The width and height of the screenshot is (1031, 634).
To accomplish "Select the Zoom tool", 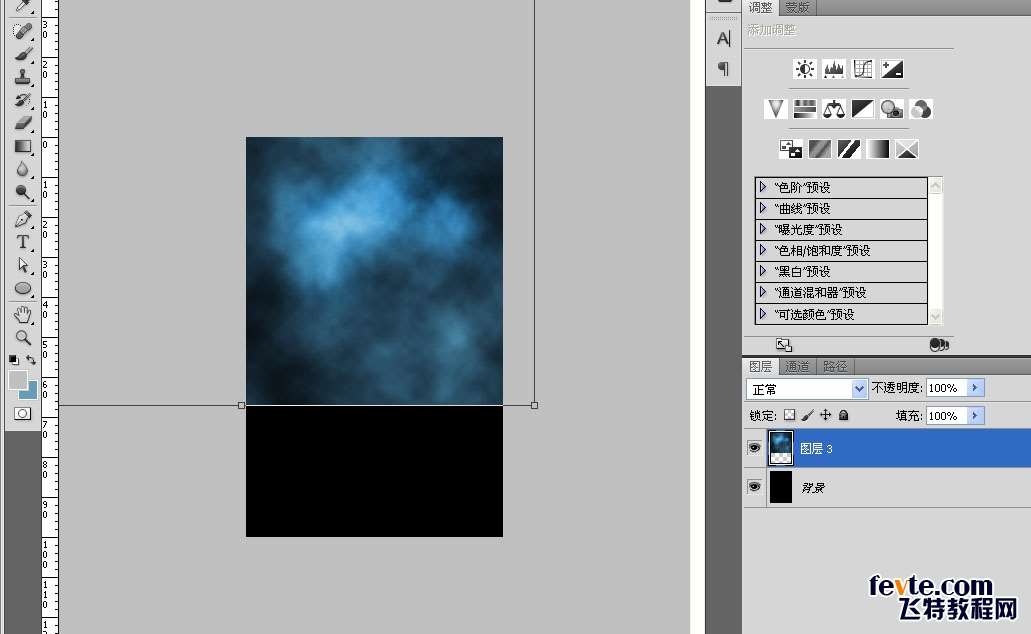I will 22,337.
